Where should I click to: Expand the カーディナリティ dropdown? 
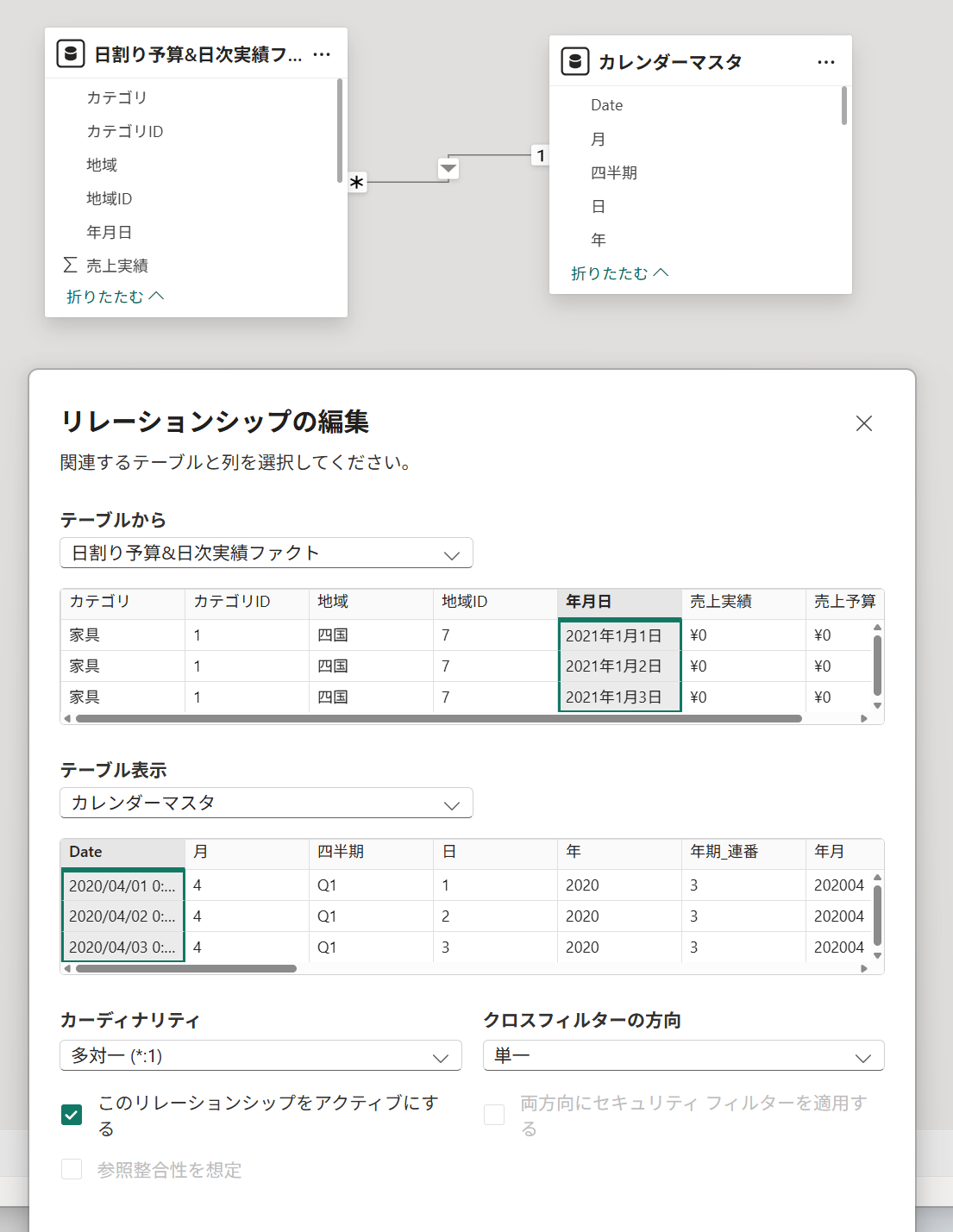click(x=260, y=1056)
